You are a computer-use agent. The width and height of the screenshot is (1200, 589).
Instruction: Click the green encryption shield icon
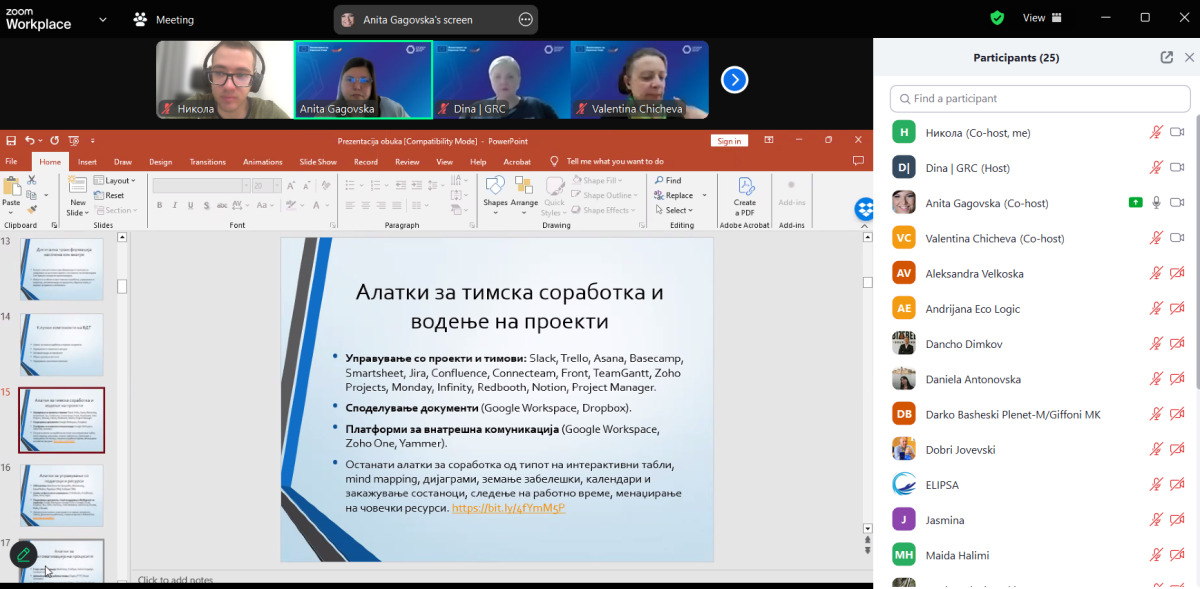coord(997,18)
